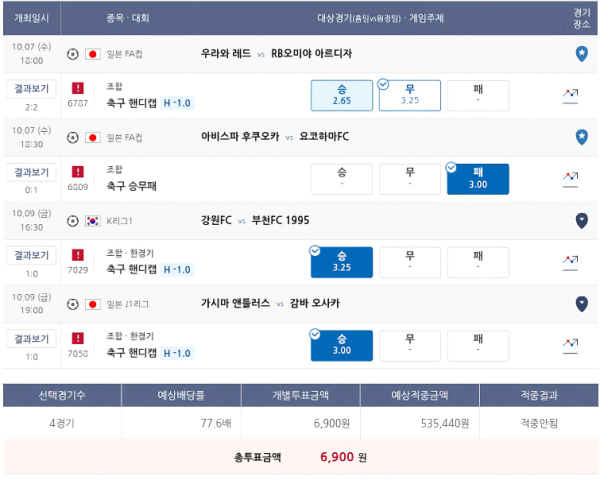
Task: Toggle 승 3.25 selection for 강원FC match
Action: pos(342,262)
